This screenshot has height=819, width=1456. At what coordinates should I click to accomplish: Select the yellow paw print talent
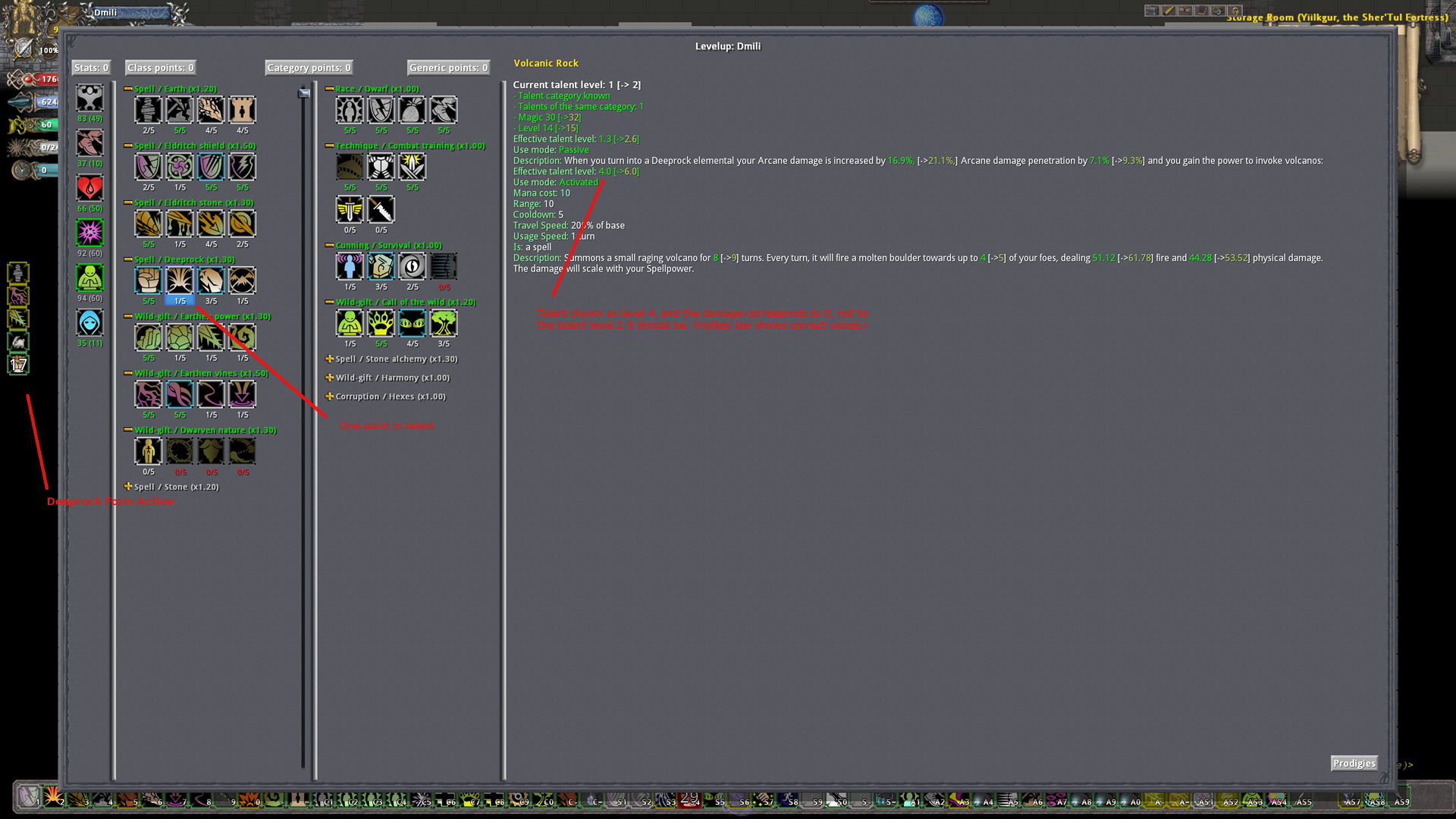pos(381,323)
